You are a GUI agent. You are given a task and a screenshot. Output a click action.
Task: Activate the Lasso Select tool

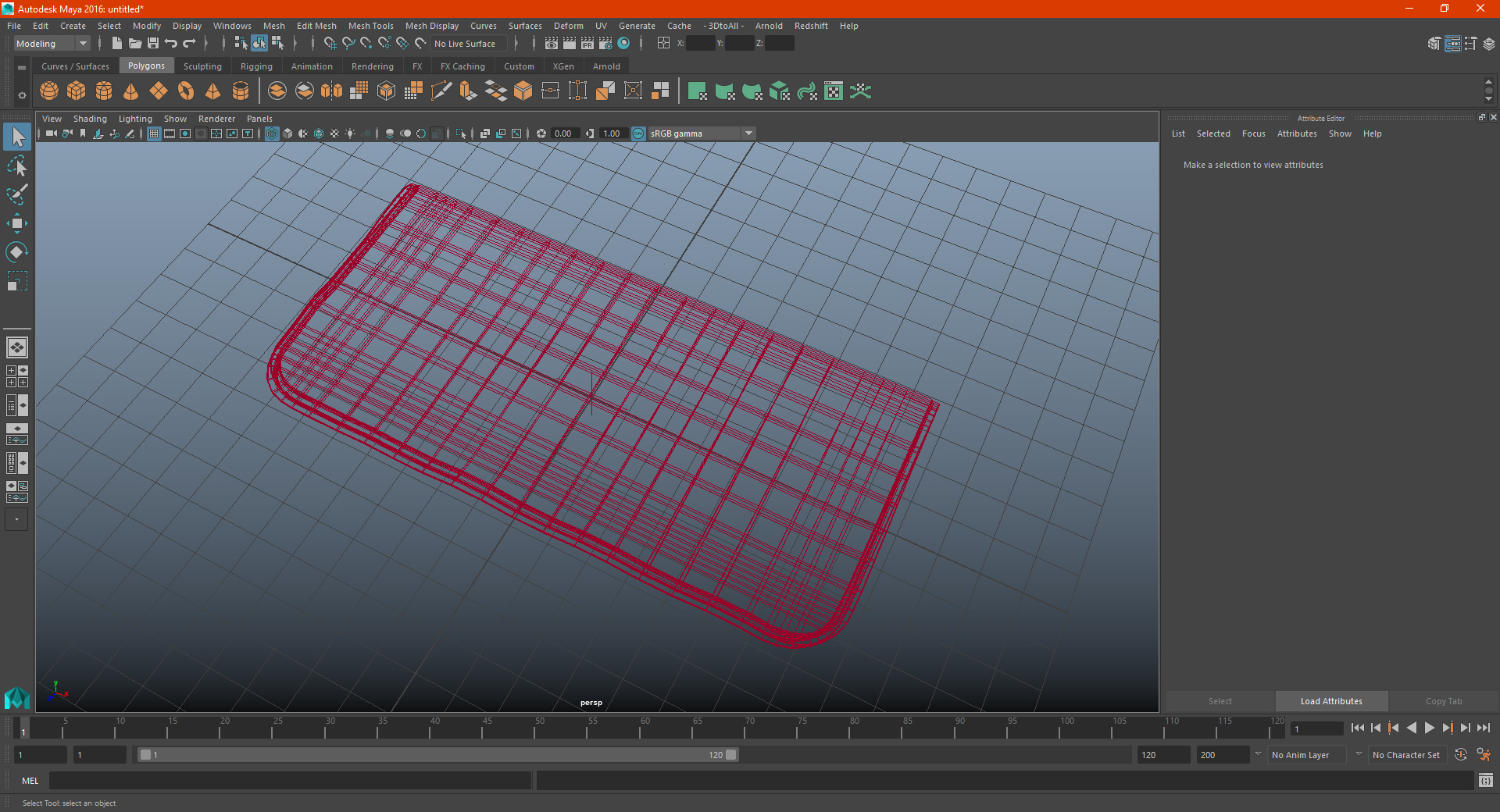[x=17, y=166]
